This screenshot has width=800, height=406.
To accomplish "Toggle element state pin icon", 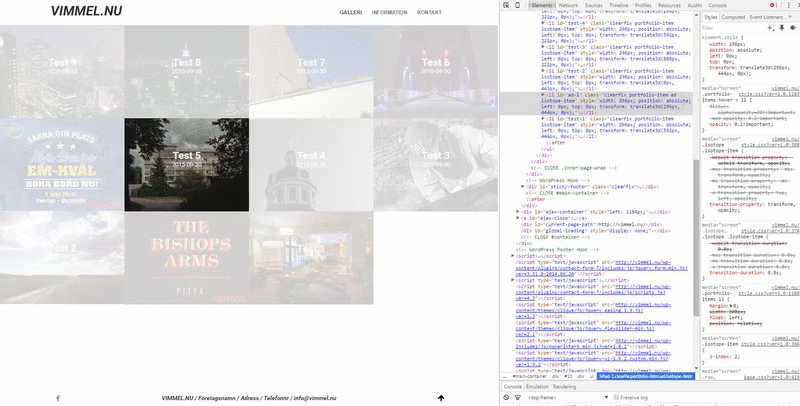I will [782, 28].
